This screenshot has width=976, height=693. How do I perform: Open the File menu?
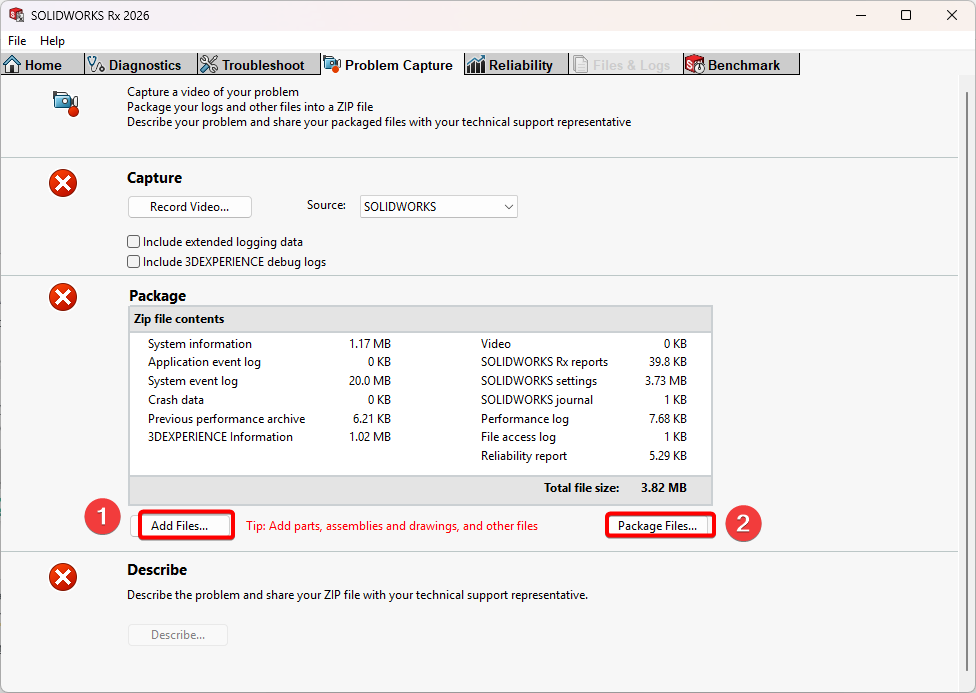coord(17,40)
